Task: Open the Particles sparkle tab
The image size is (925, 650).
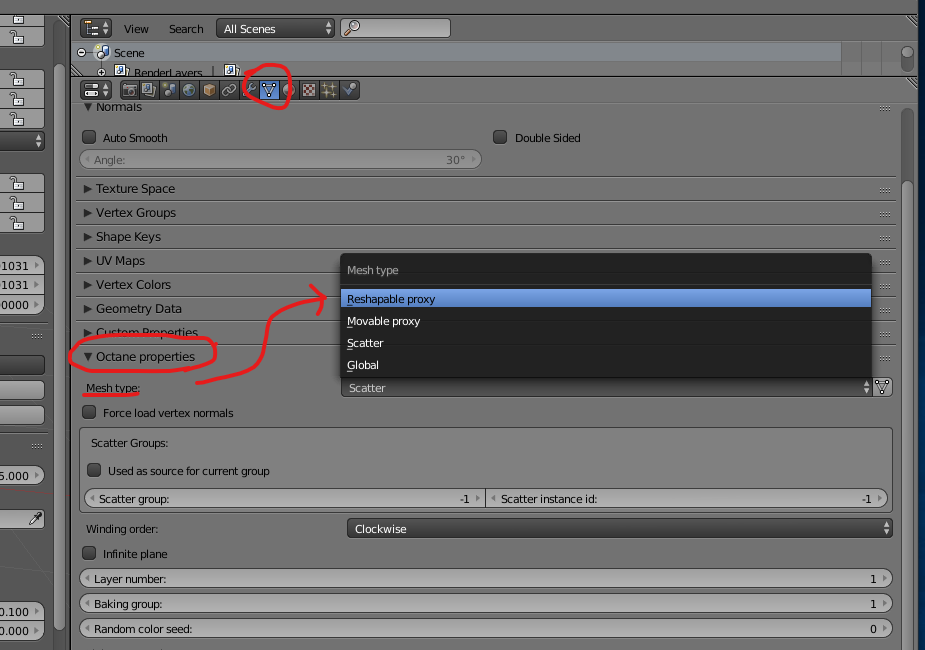Action: pos(329,90)
